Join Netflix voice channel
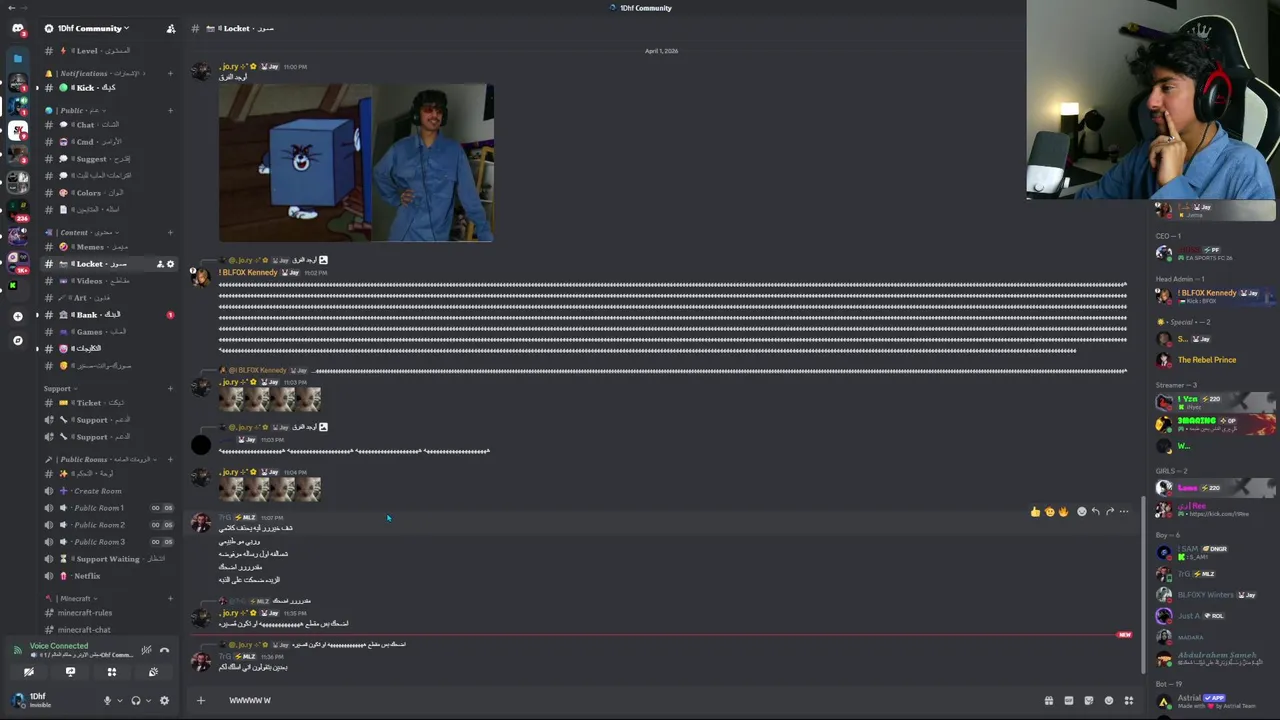Image resolution: width=1280 pixels, height=720 pixels. [x=109, y=575]
